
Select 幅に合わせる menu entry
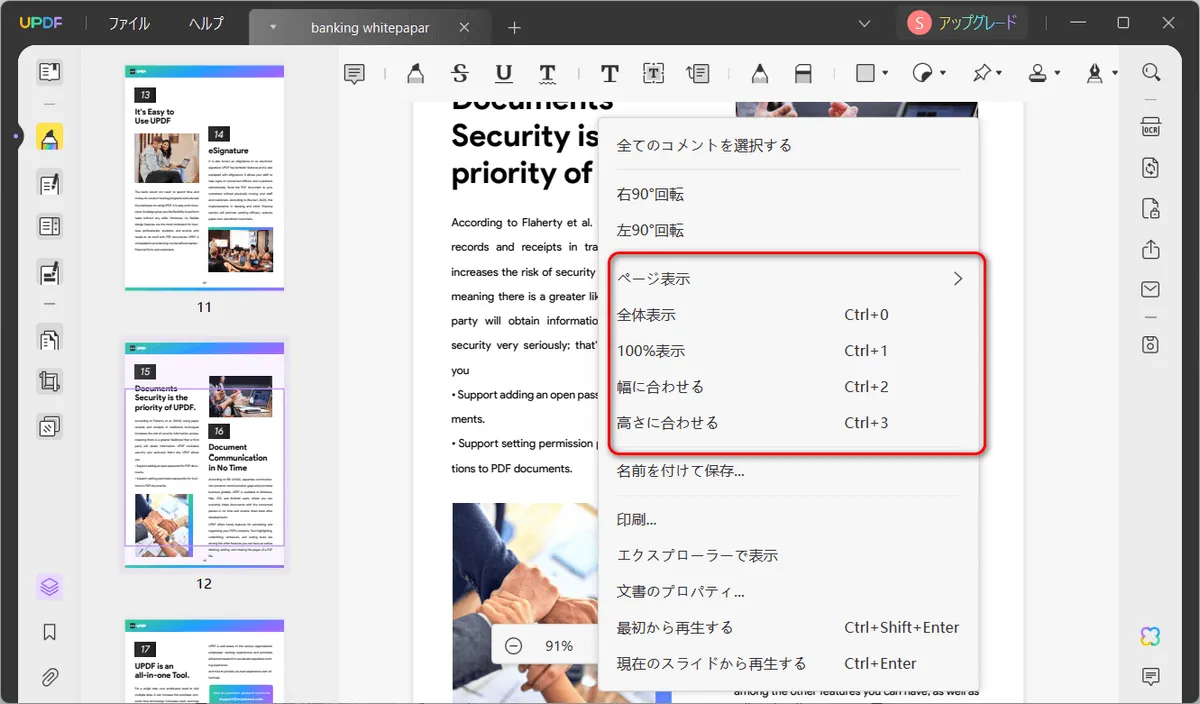pyautogui.click(x=789, y=387)
